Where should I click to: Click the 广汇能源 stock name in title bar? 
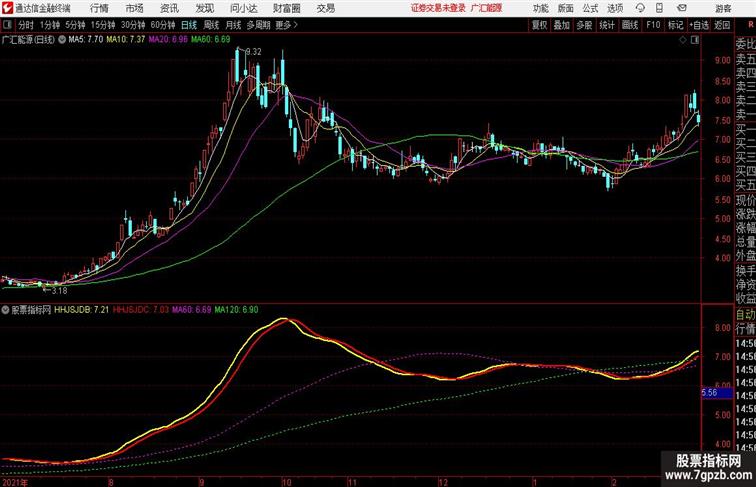click(x=486, y=8)
